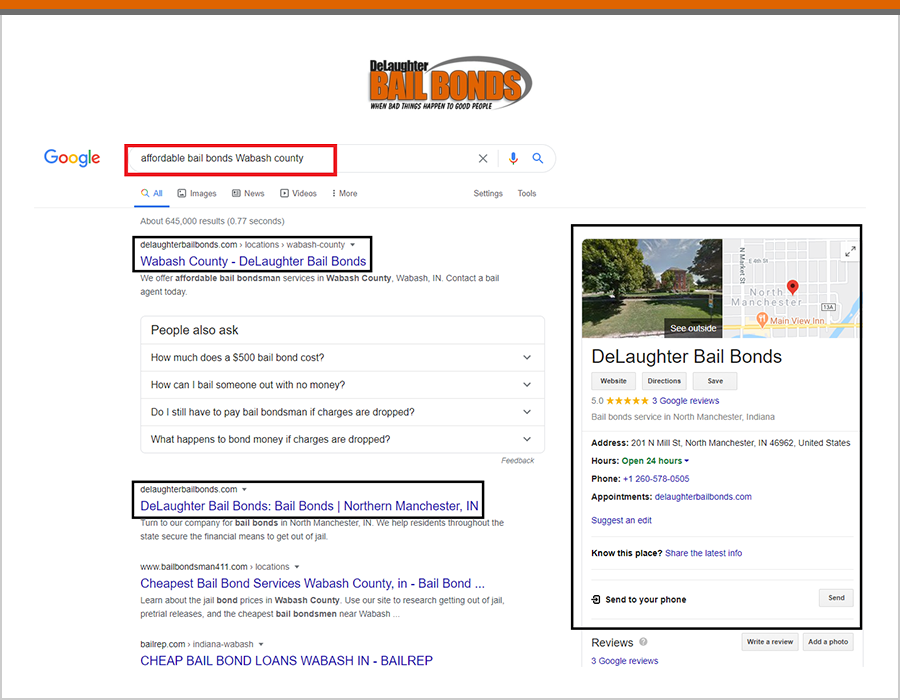Click the "About 645,000 results" count text
Viewport: 900px width, 700px height.
[x=212, y=221]
